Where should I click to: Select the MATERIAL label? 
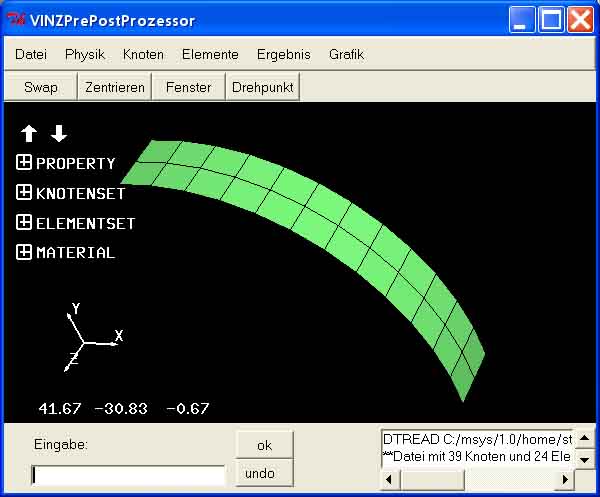coord(75,253)
